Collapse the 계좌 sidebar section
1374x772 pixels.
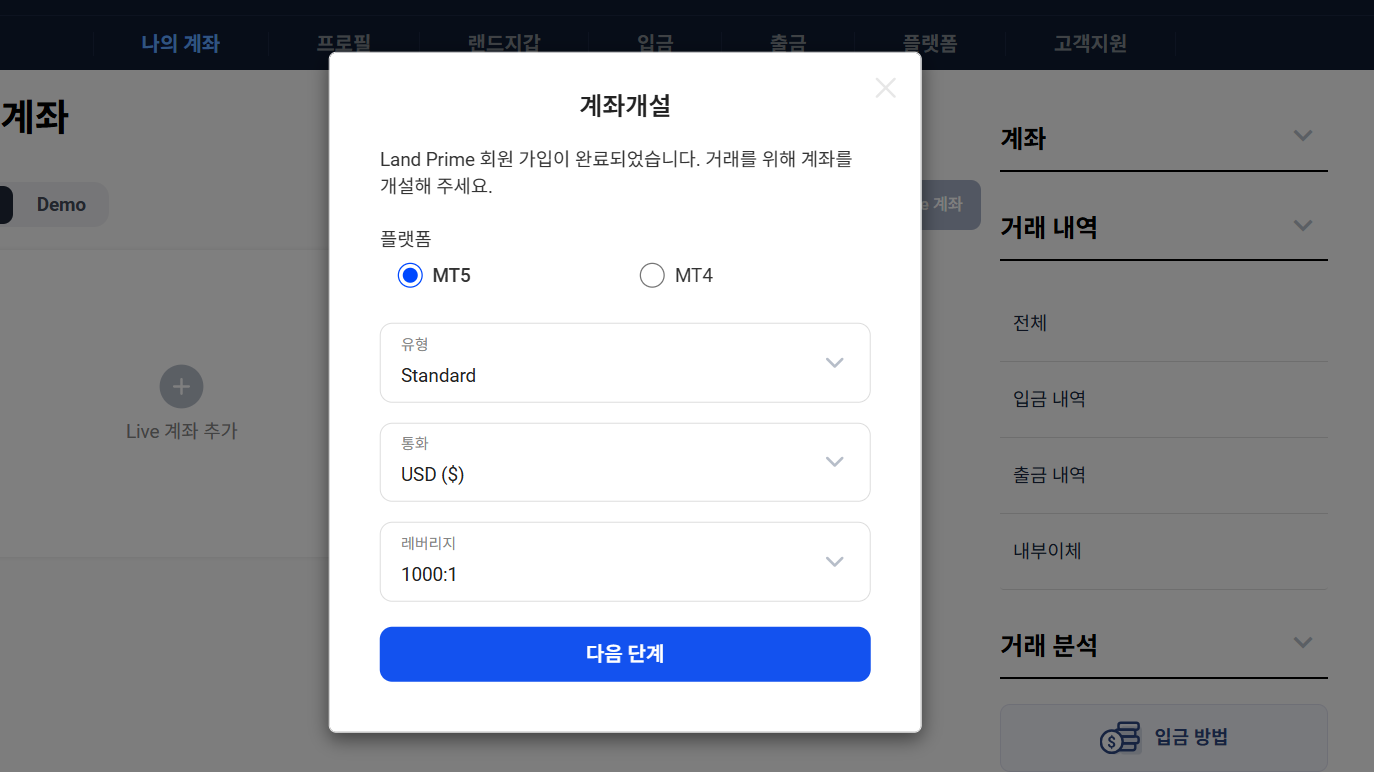[1302, 135]
